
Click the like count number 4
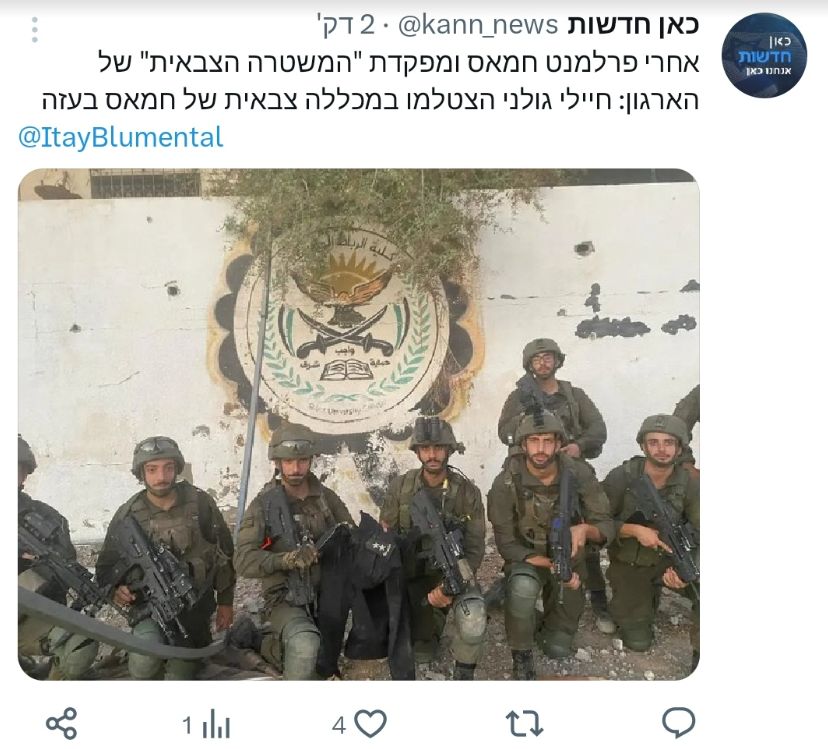[338, 725]
